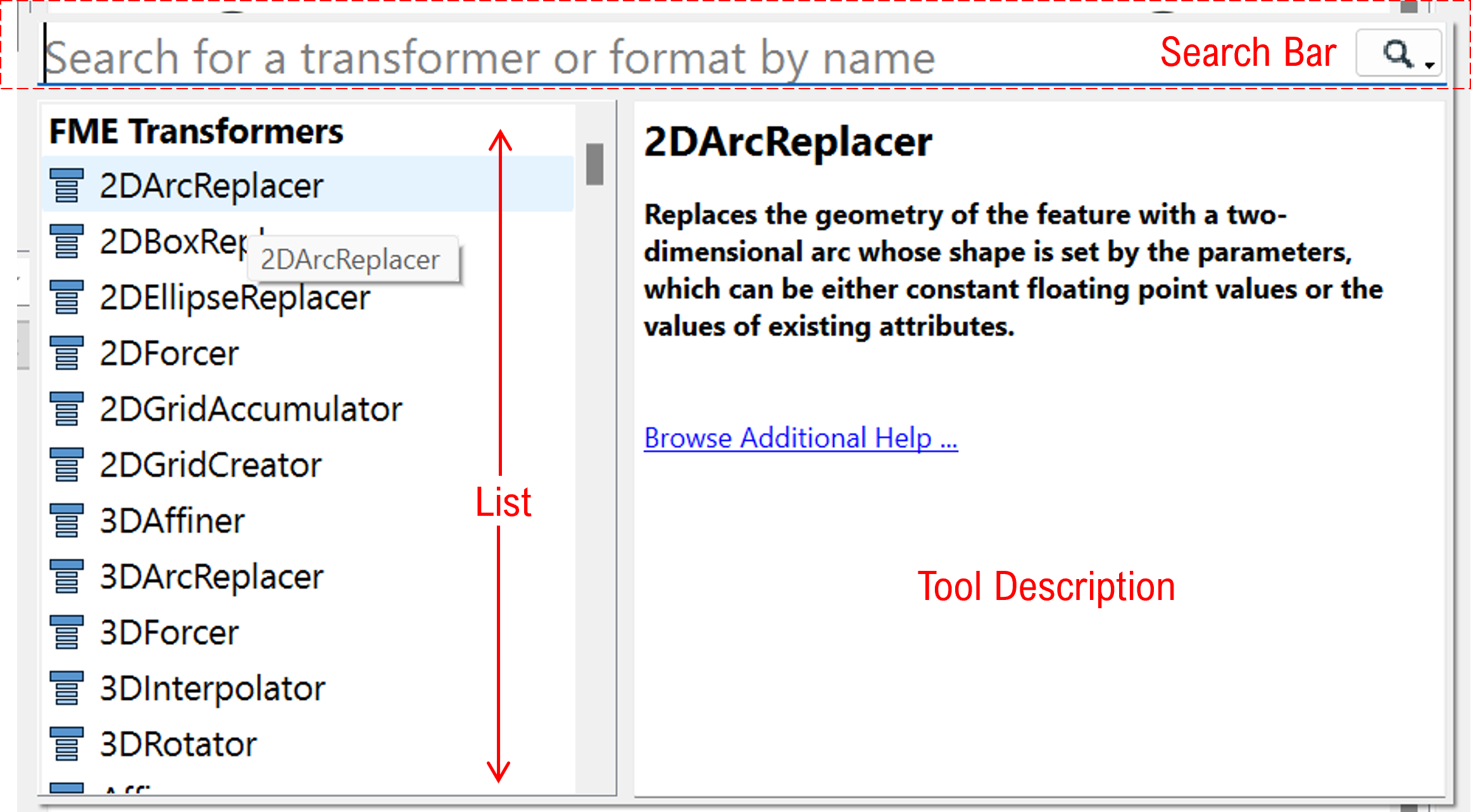
Task: Select 3DInterpolator in the list
Action: [308, 687]
